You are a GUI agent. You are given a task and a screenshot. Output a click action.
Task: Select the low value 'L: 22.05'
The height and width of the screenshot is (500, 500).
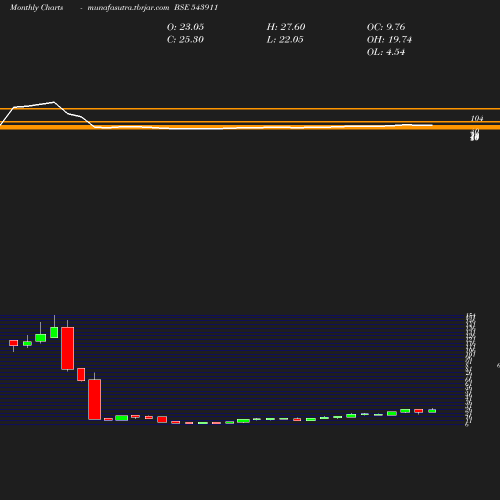(x=285, y=40)
